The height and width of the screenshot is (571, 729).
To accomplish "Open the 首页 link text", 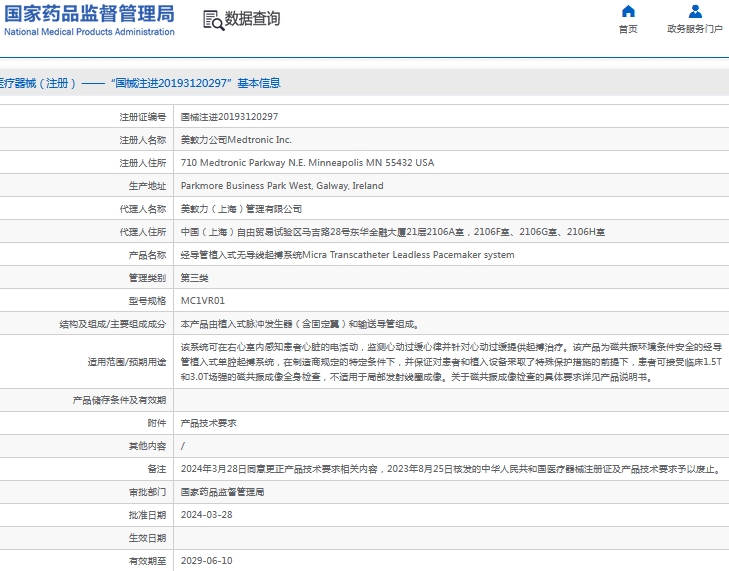I will click(x=628, y=29).
